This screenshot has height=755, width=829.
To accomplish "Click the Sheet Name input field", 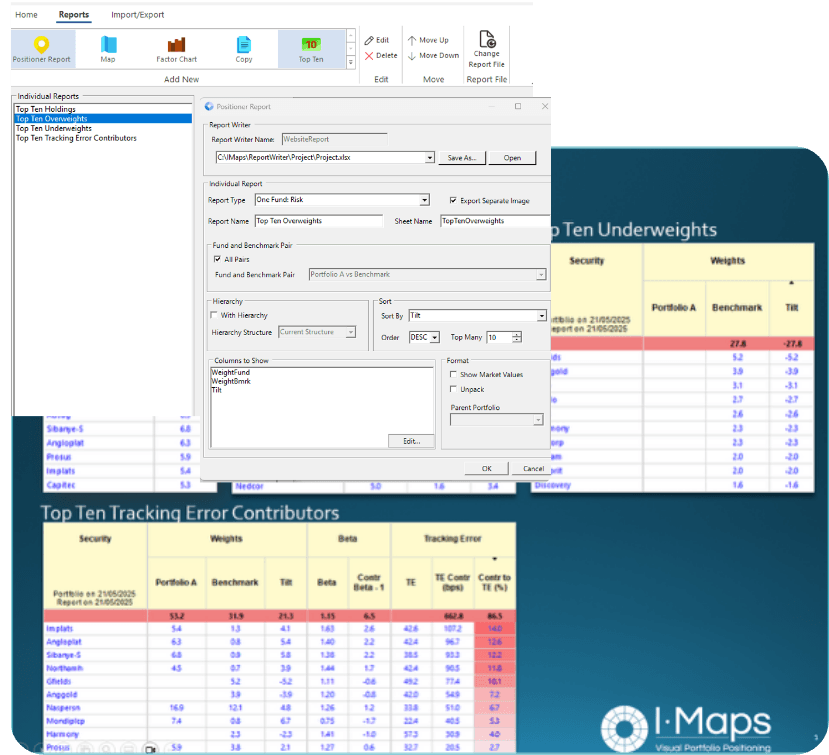I will [495, 221].
